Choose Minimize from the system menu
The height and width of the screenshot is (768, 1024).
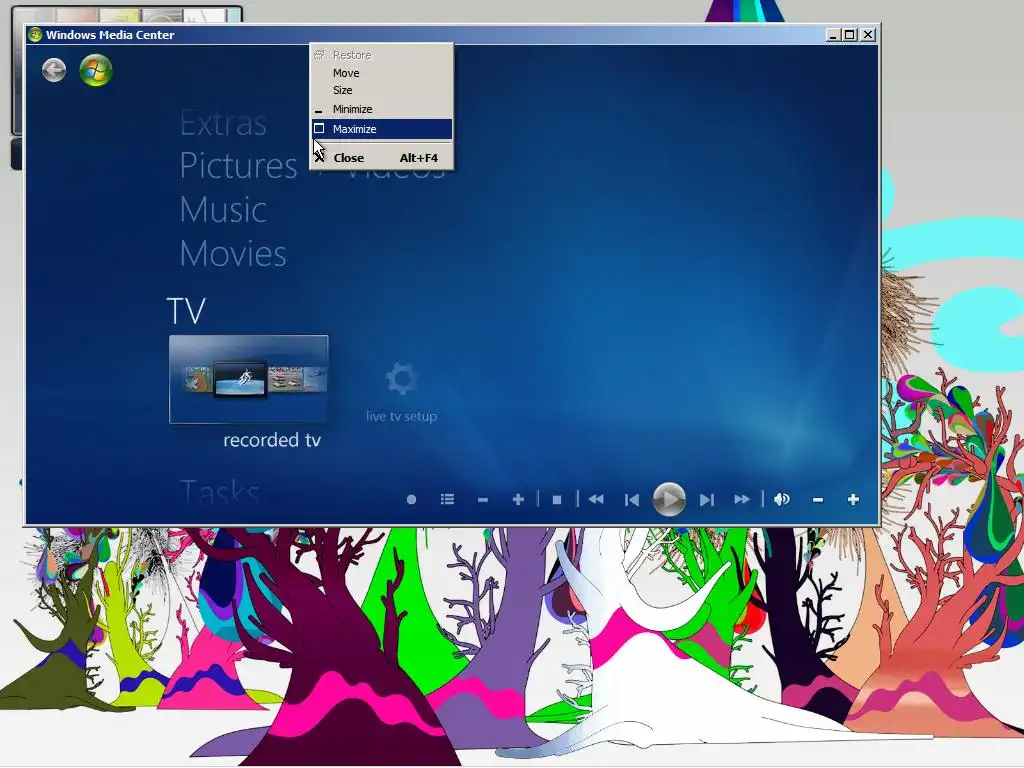click(x=381, y=109)
